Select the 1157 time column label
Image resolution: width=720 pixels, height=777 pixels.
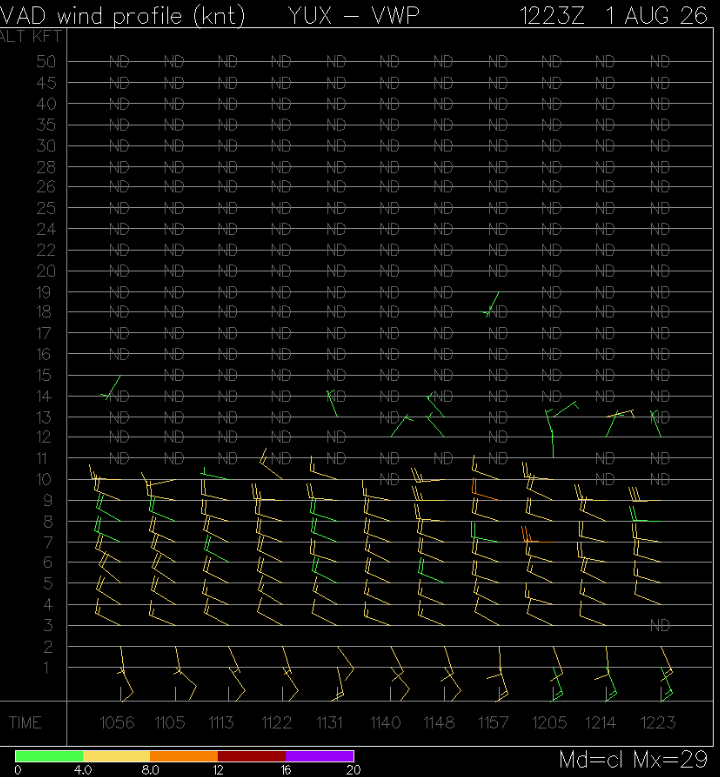pos(494,723)
